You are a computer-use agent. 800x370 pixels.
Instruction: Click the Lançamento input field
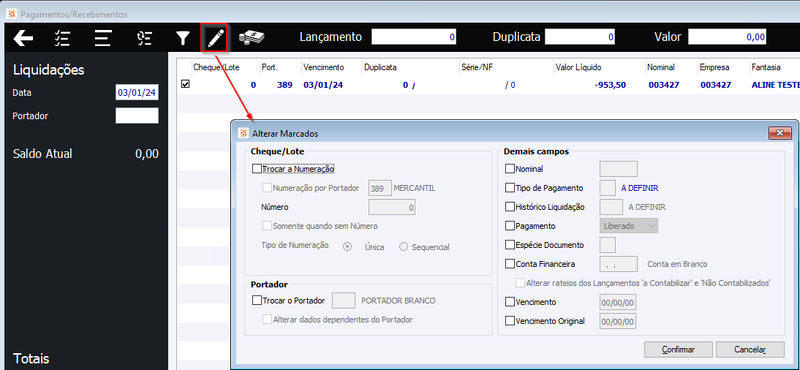[414, 37]
